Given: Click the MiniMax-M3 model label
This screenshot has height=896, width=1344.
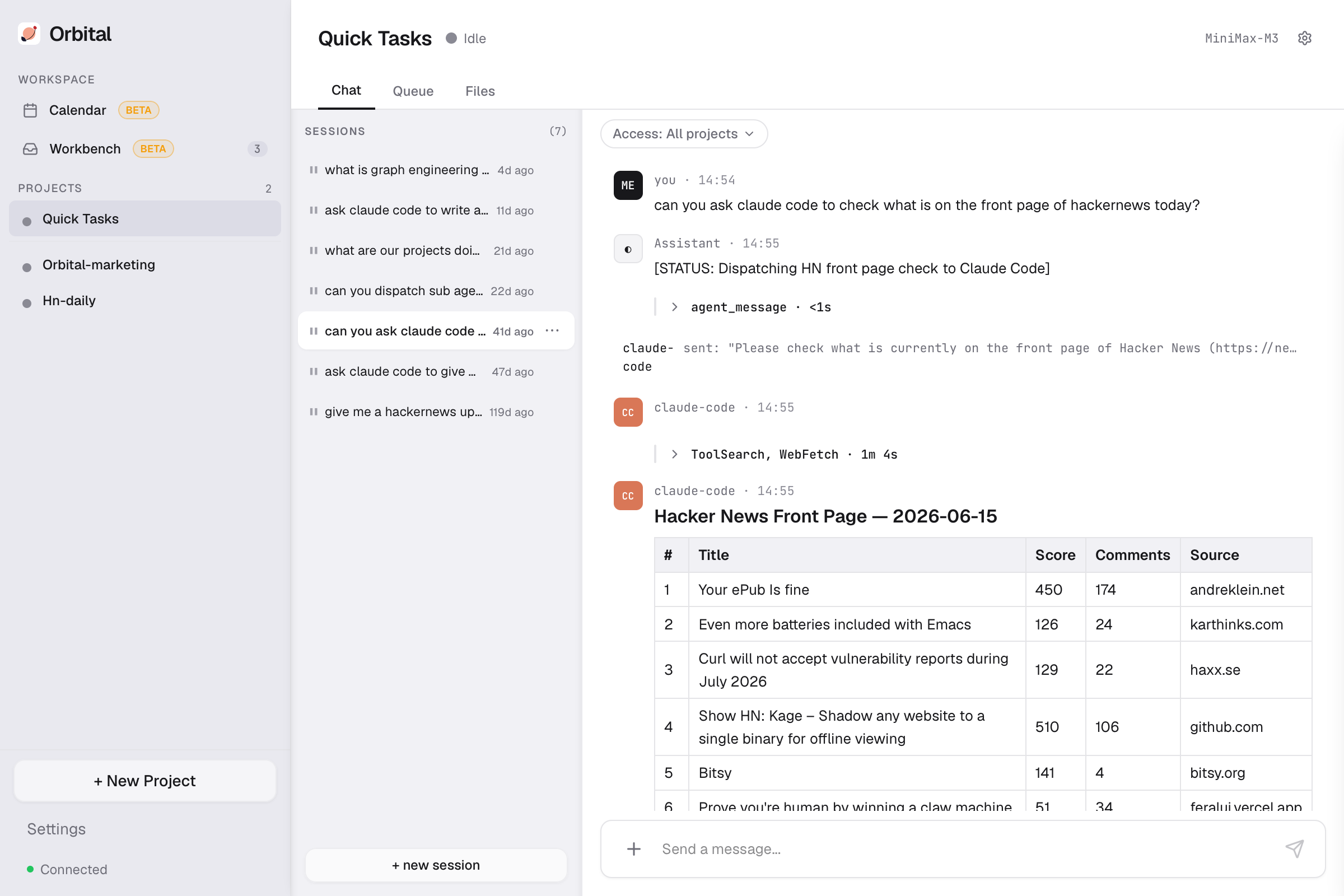Looking at the screenshot, I should pos(1241,38).
